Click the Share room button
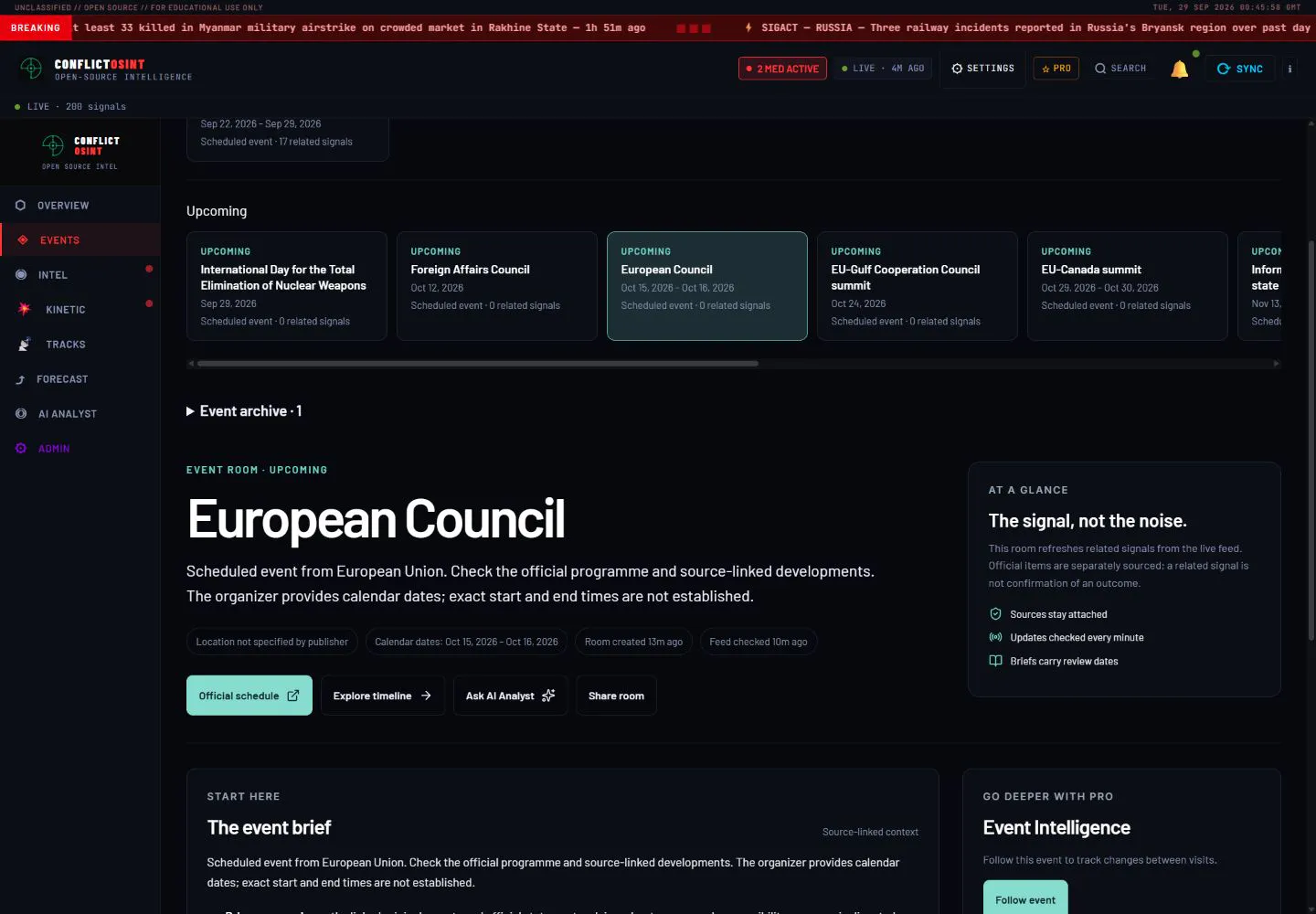Viewport: 1316px width, 914px height. (616, 696)
